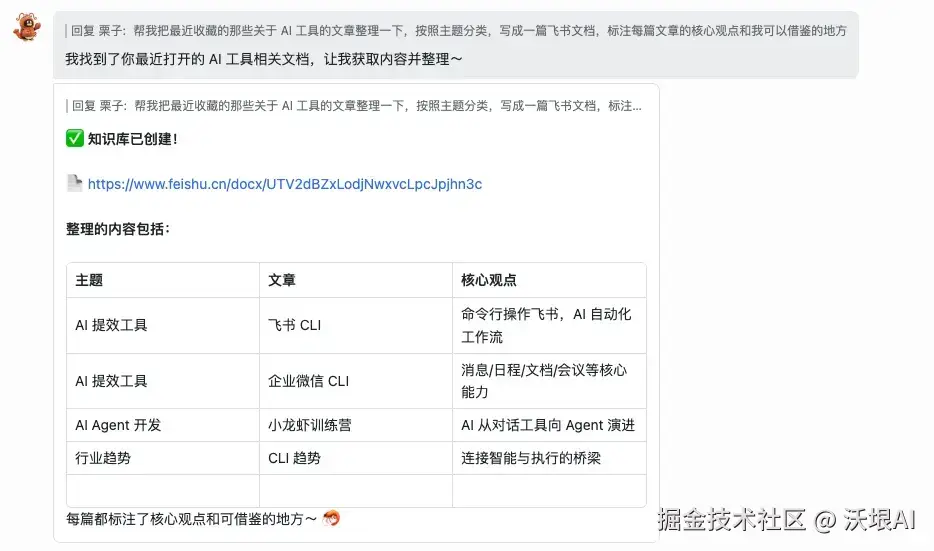
Task: Click the 'AI Agent 开发' table cell
Action: coord(163,425)
